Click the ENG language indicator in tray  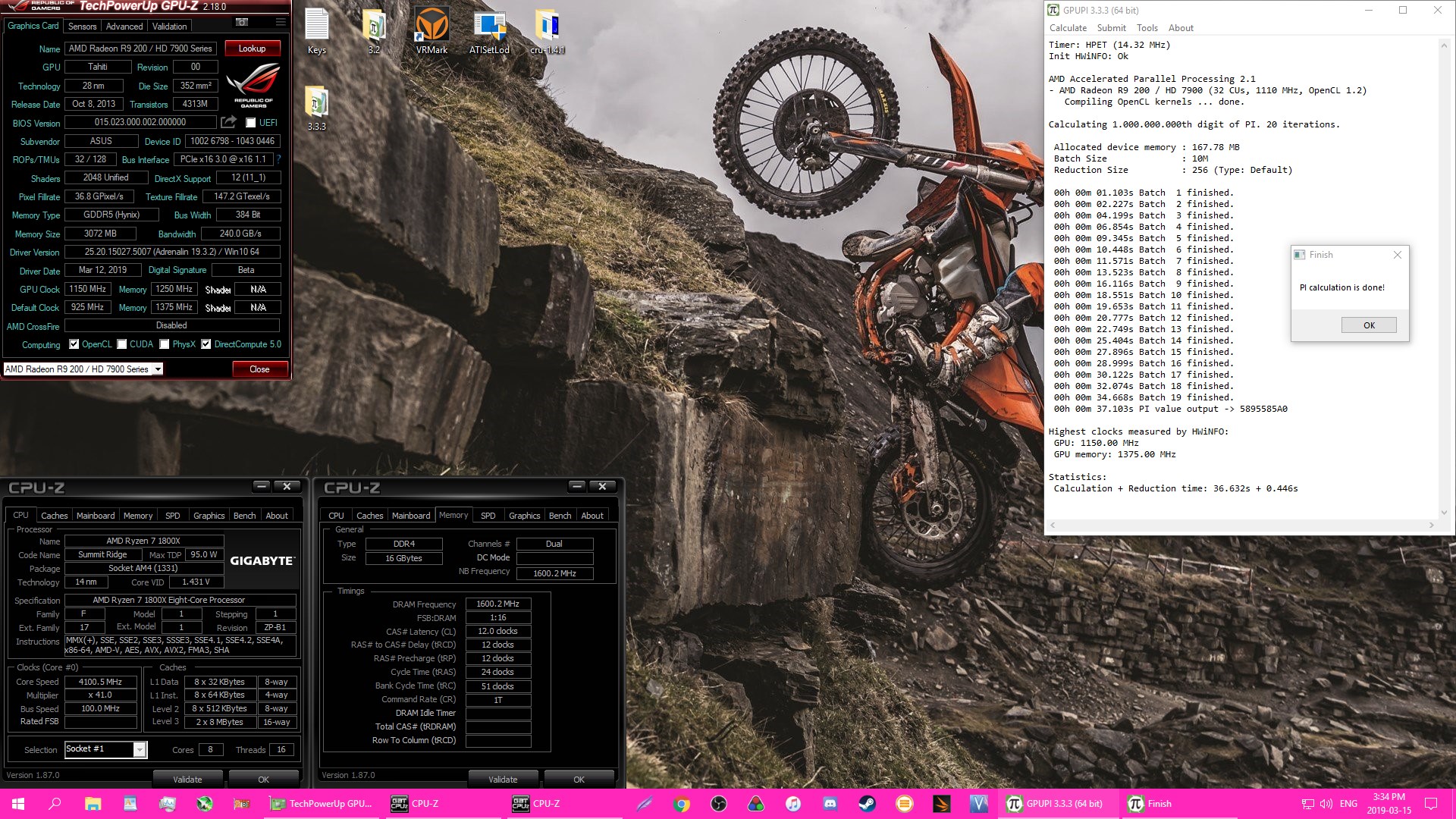[x=1348, y=804]
